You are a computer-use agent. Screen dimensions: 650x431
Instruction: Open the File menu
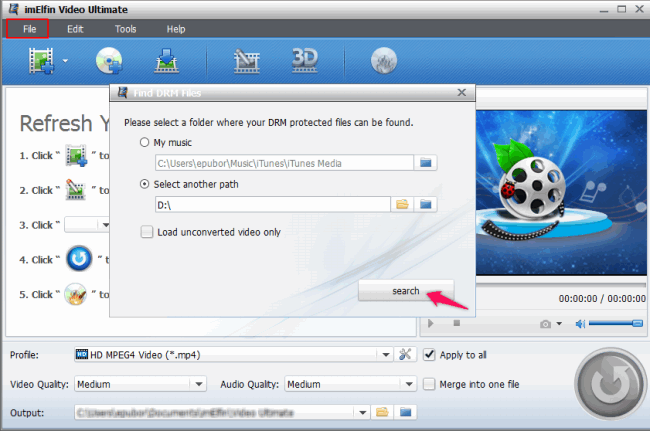click(28, 29)
